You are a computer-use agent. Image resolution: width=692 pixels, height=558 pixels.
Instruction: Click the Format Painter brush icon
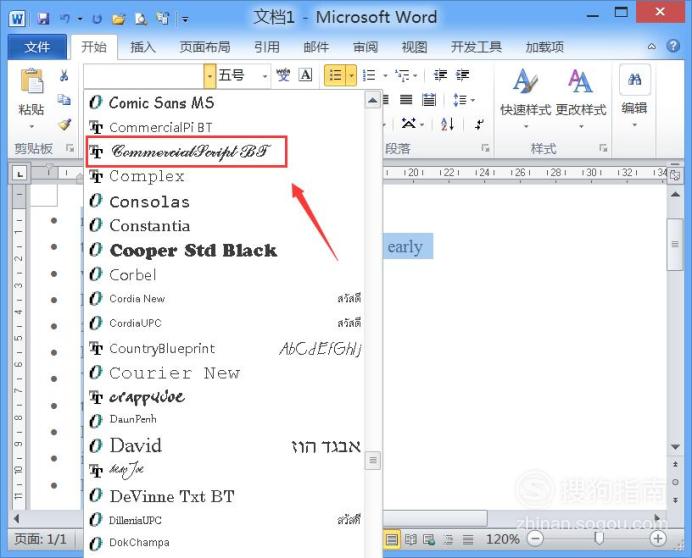pyautogui.click(x=64, y=124)
